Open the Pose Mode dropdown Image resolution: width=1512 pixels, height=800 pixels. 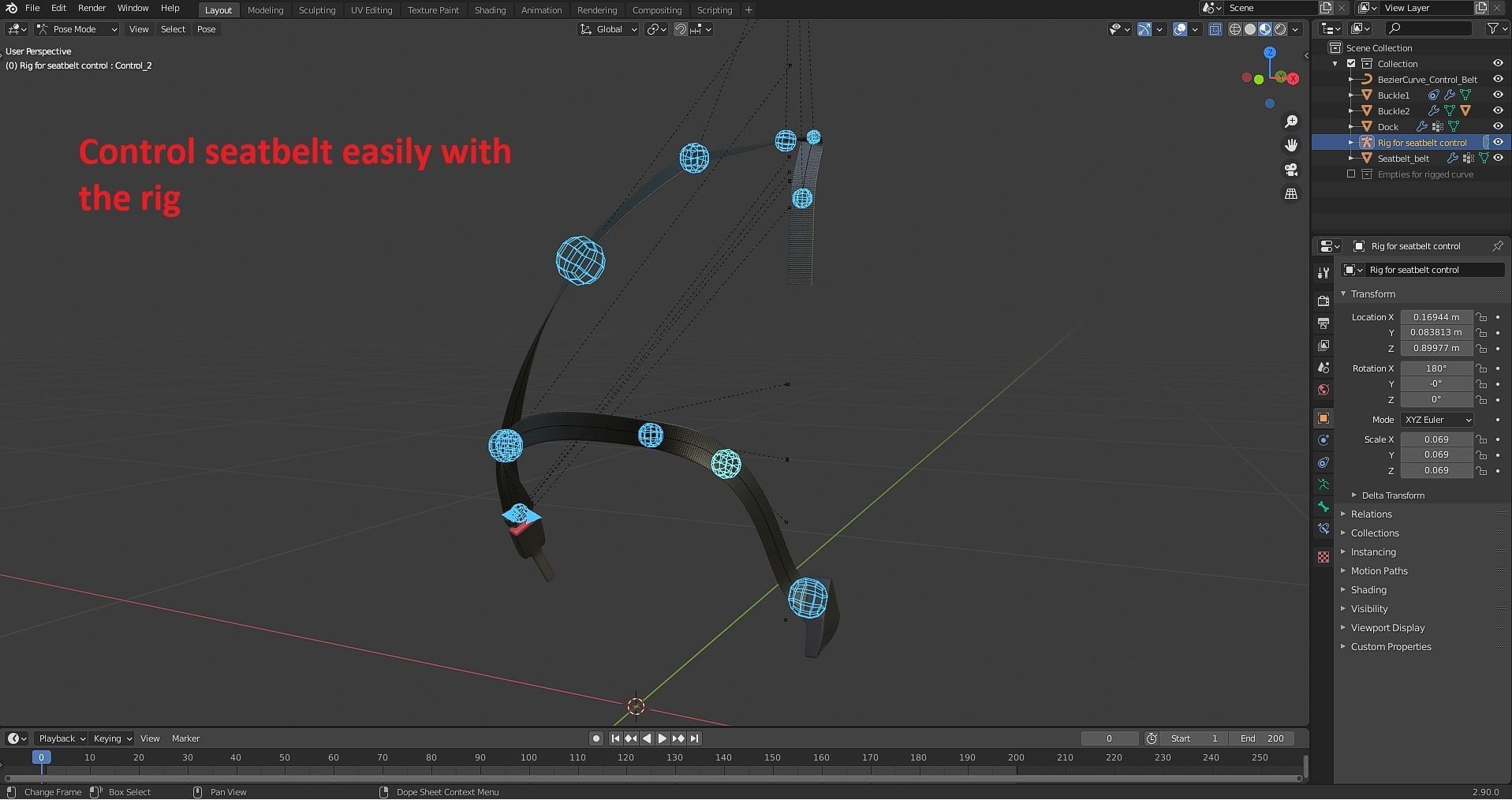pos(77,29)
